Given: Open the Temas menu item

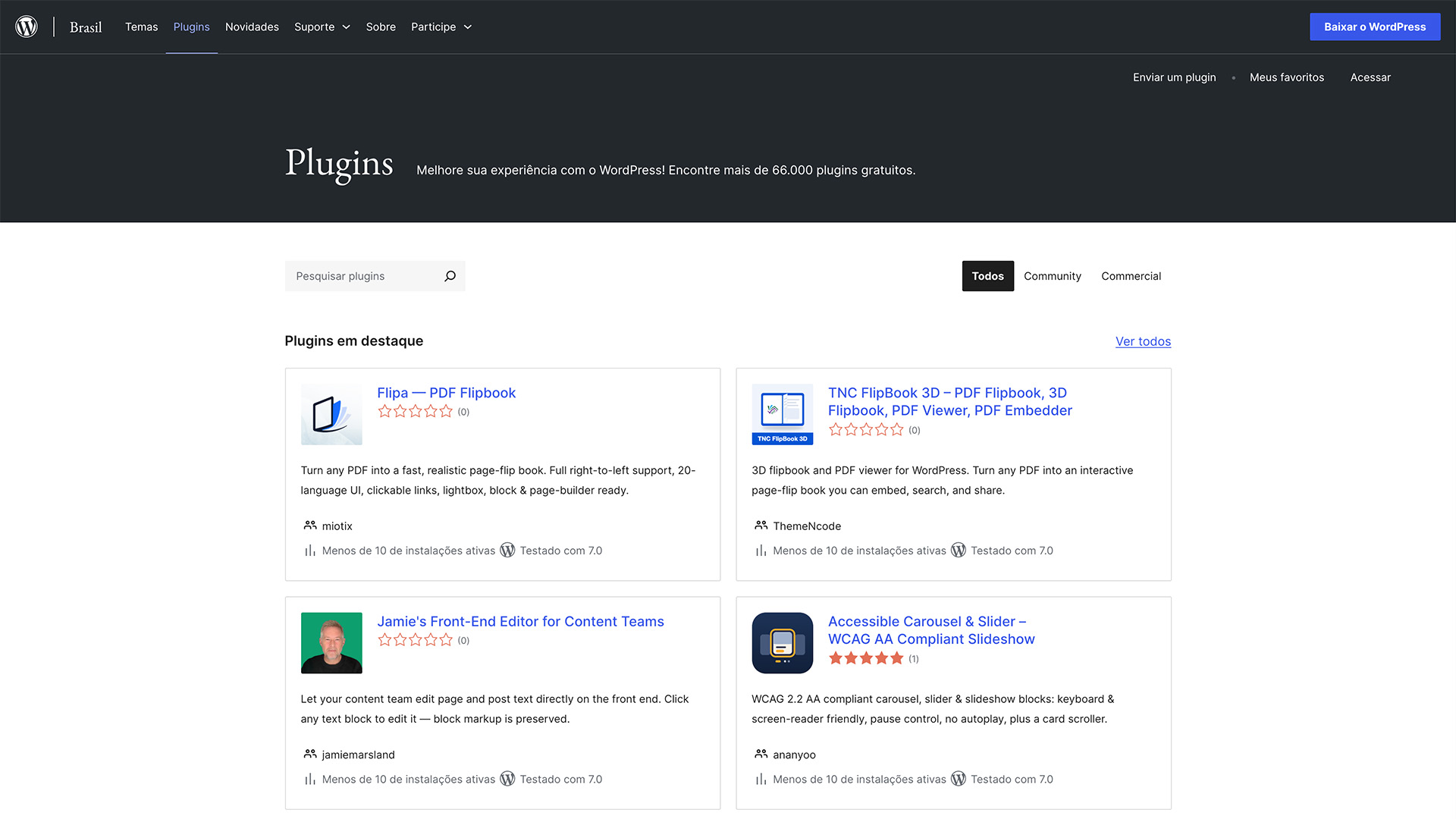Looking at the screenshot, I should 141,27.
